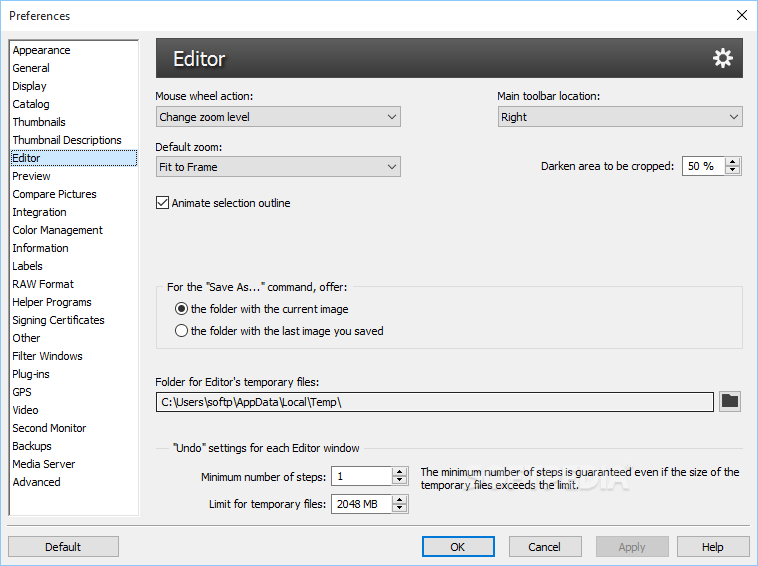The height and width of the screenshot is (566, 758).
Task: Open Labels preferences category
Action: [27, 266]
